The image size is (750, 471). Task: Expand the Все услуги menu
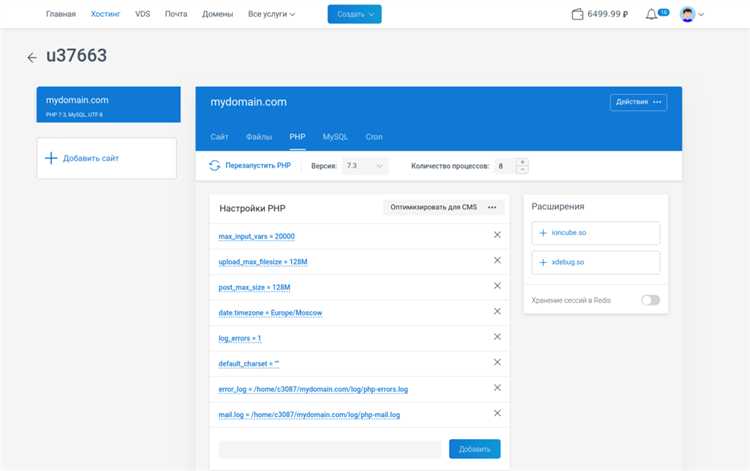click(271, 14)
